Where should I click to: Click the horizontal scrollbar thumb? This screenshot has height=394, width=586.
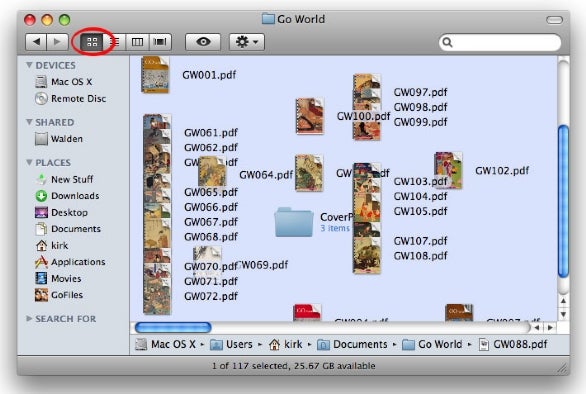click(173, 327)
